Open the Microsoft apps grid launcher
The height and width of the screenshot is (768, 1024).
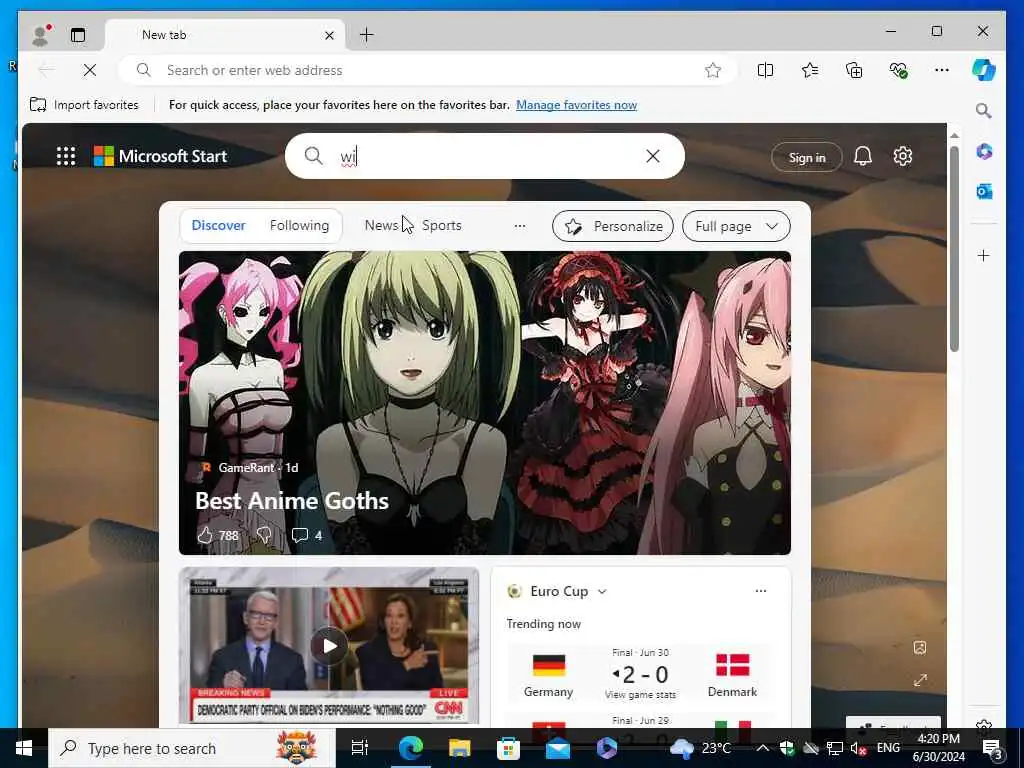(x=65, y=156)
